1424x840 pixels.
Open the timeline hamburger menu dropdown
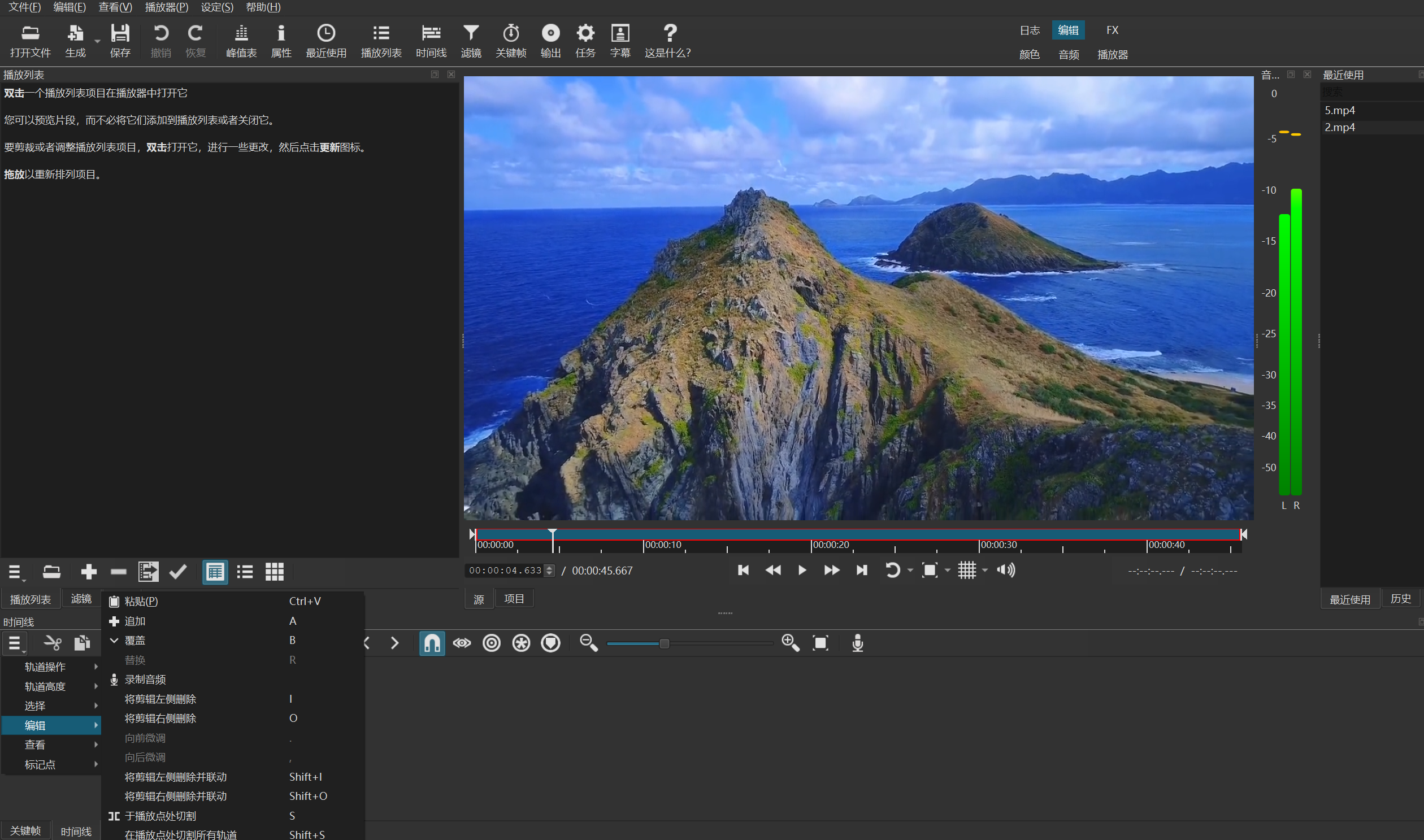15,643
